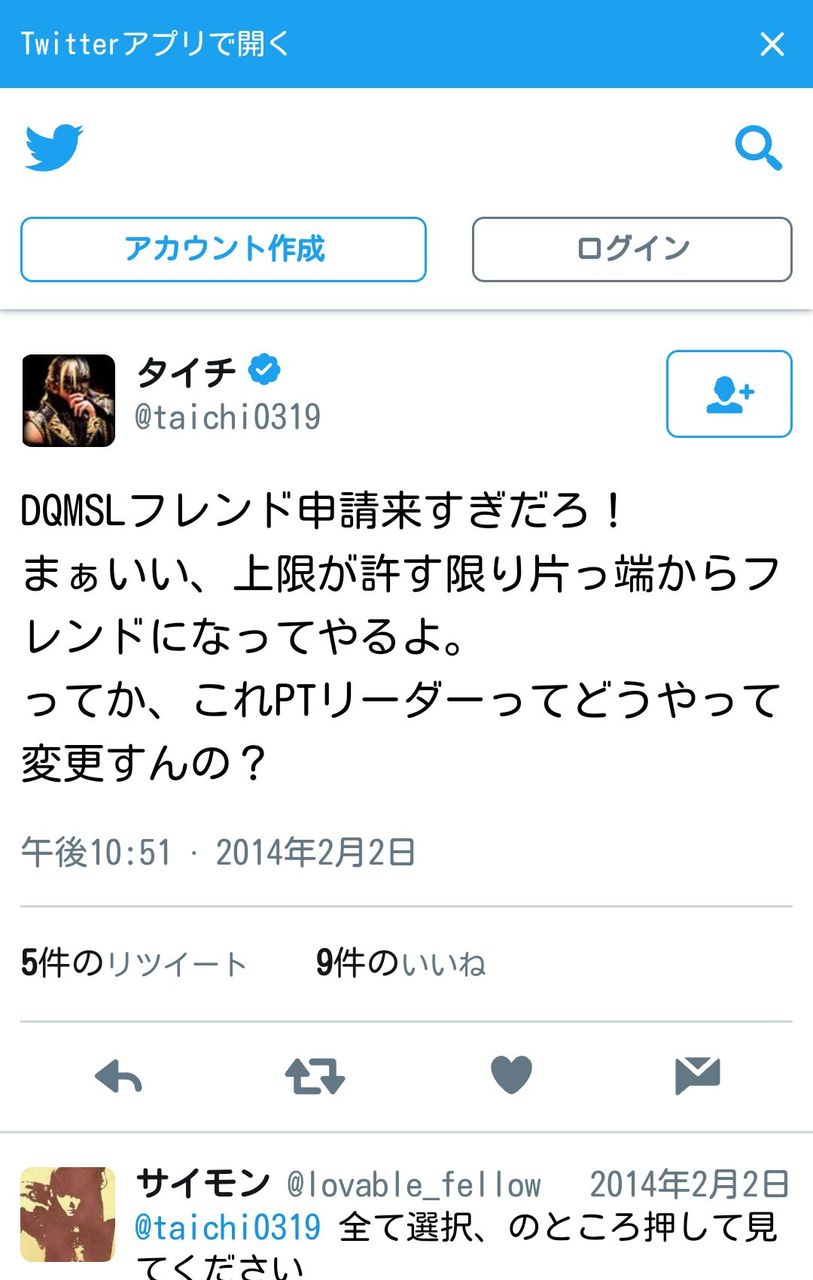813x1280 pixels.
Task: Tap ログイン button
Action: pos(632,249)
